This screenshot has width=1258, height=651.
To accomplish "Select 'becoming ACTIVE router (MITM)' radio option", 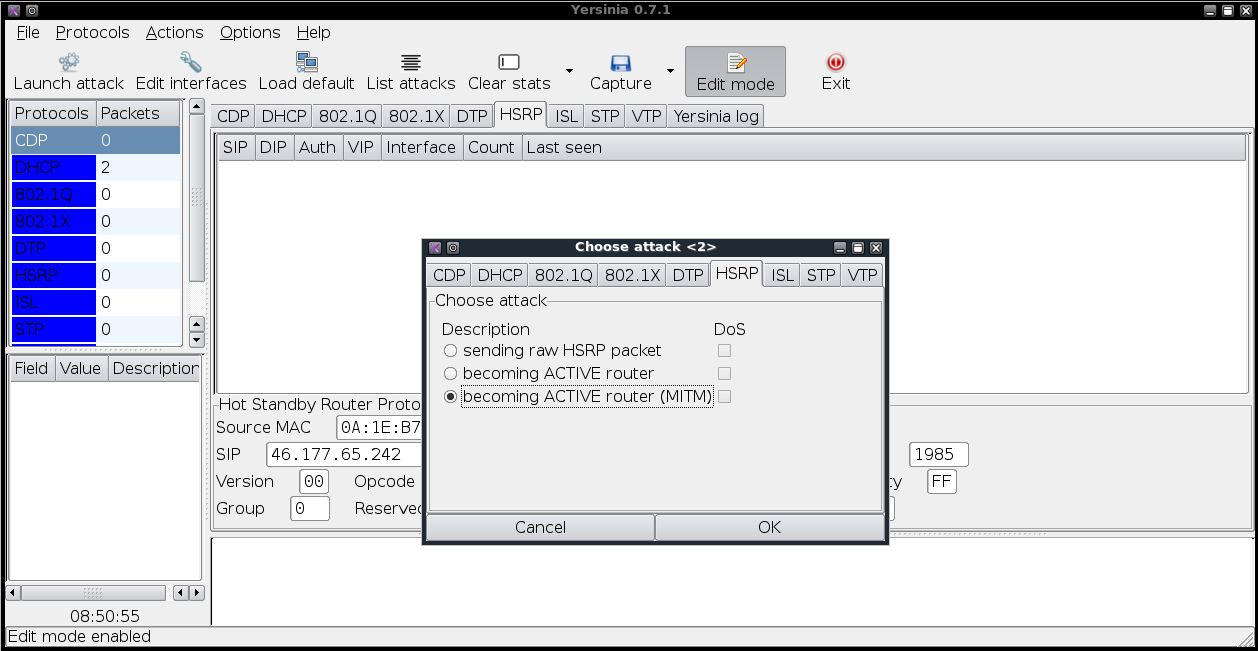I will [451, 397].
